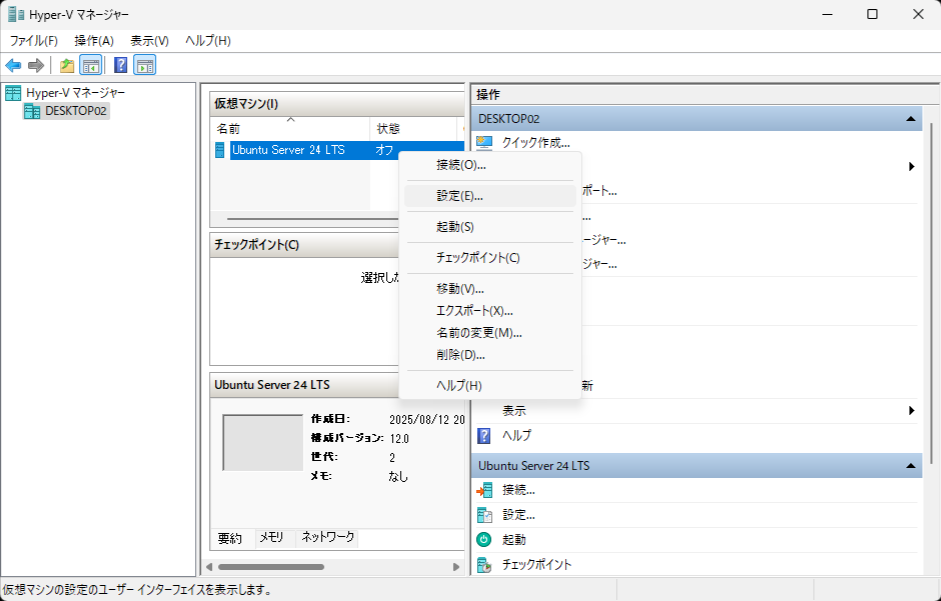
Task: Open the blue question-mark Help toolbar icon
Action: click(x=121, y=65)
